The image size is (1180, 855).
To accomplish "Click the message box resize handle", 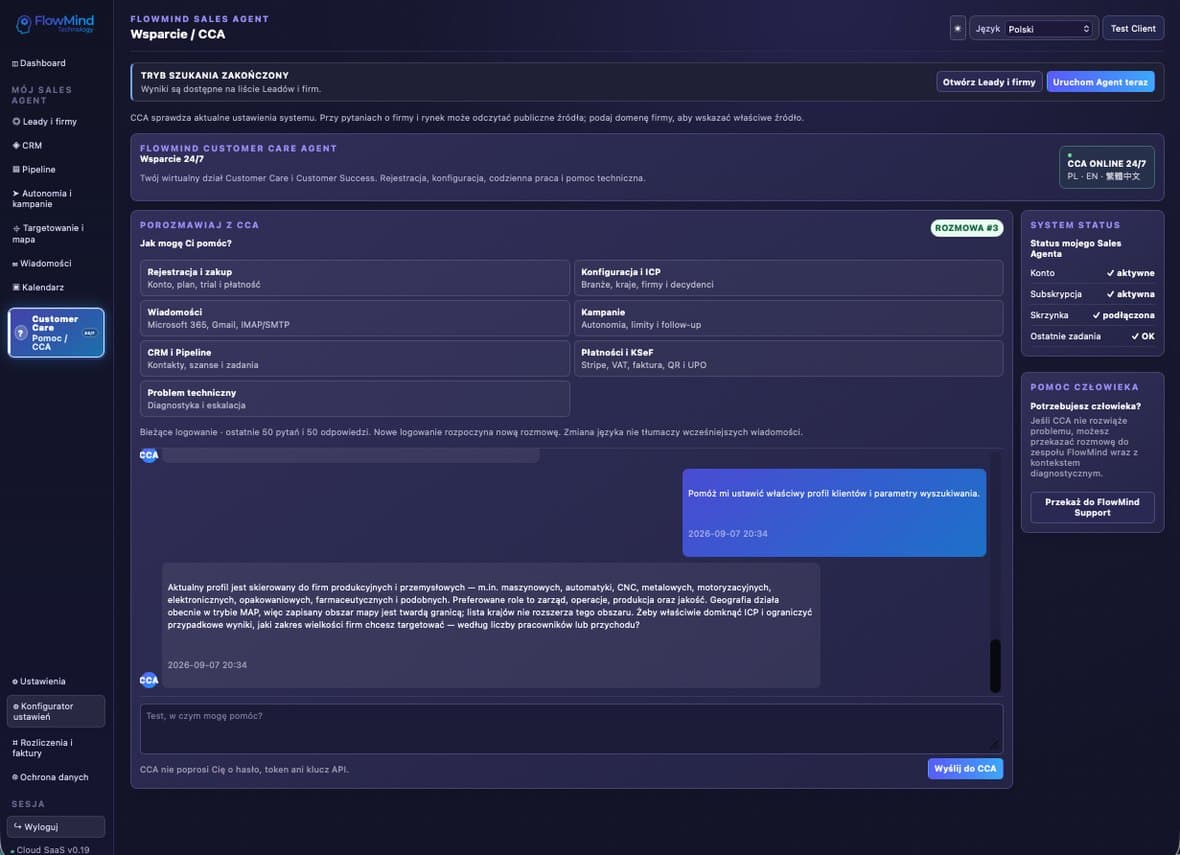I will point(996,746).
